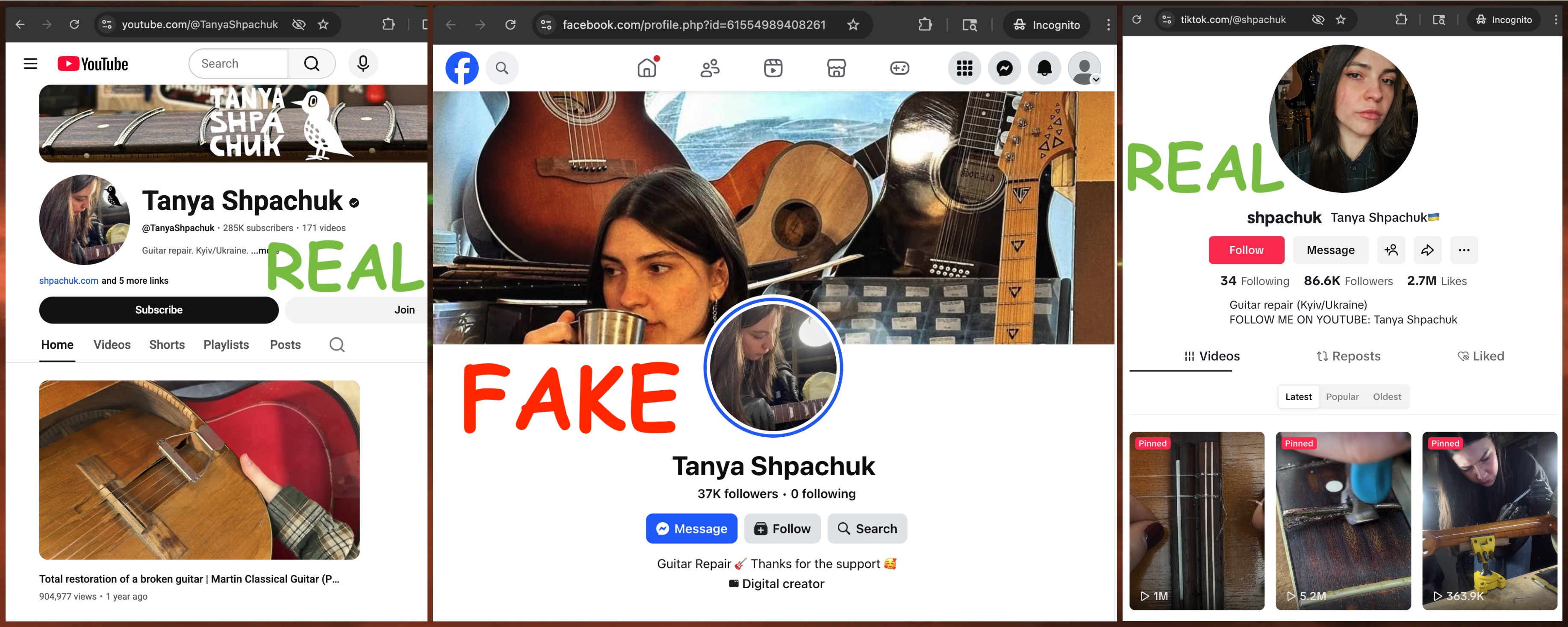This screenshot has height=627, width=1568.
Task: Open Facebook menu grid icon
Action: pos(964,68)
